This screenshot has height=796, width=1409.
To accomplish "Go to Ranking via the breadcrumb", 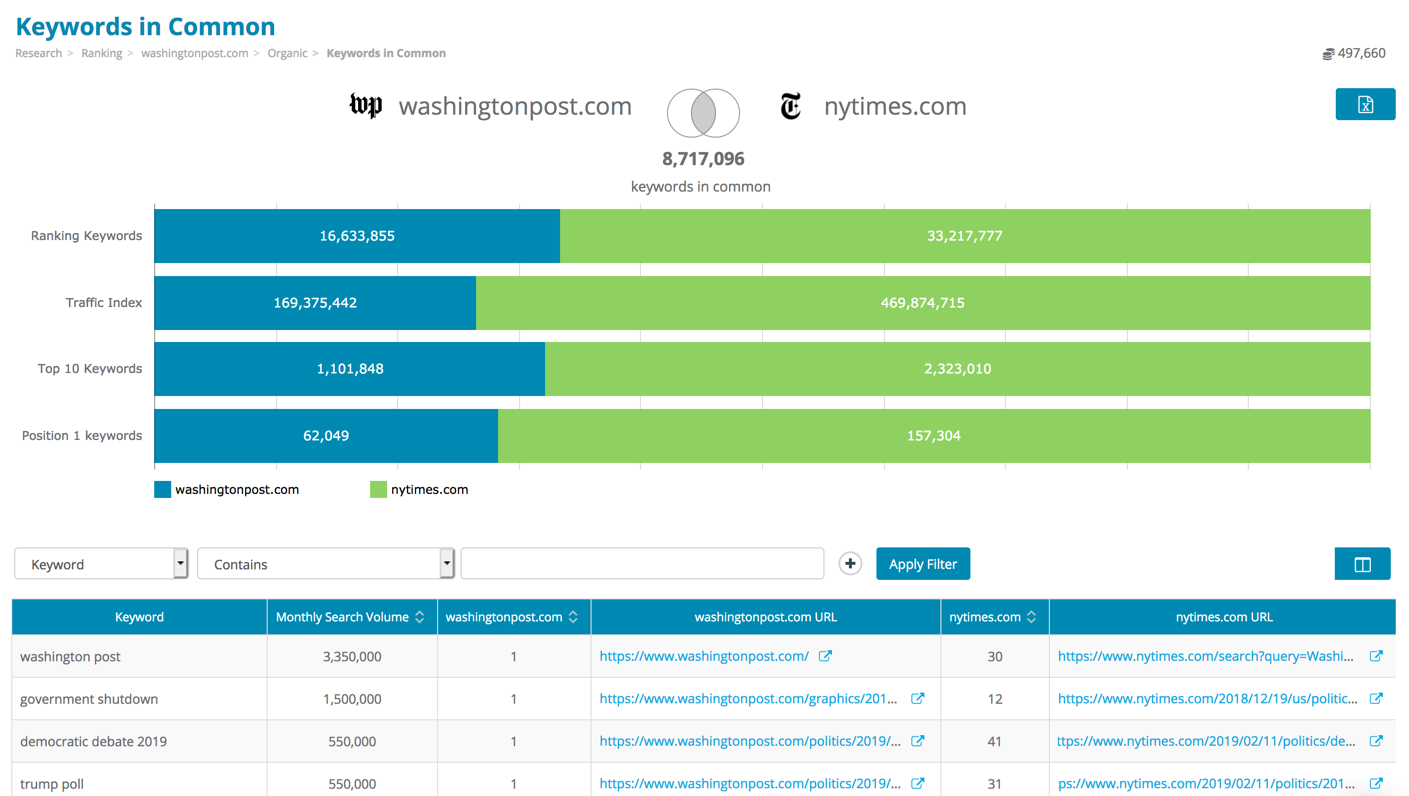I will tap(101, 53).
